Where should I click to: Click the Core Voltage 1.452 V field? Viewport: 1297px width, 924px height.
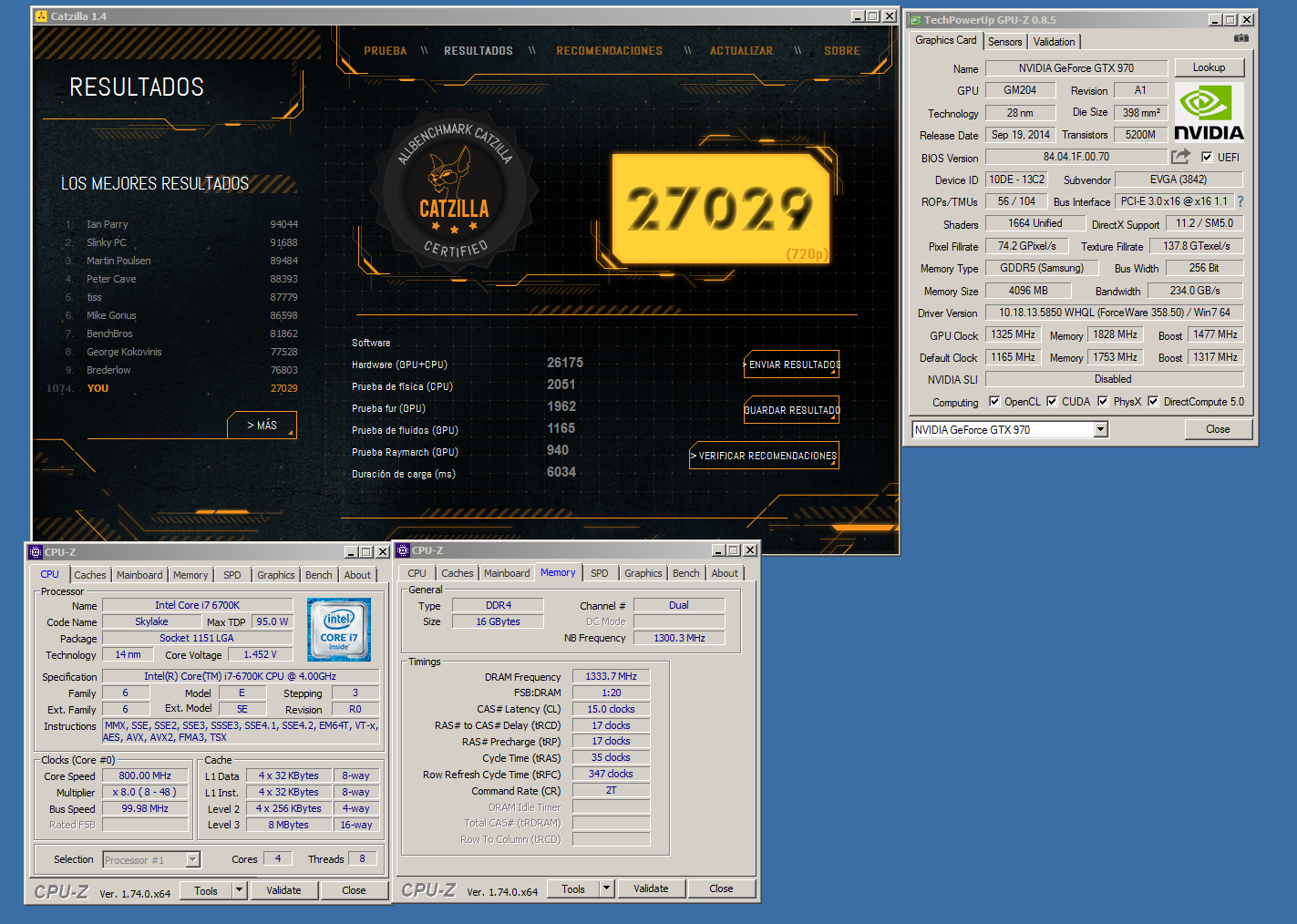(x=260, y=654)
